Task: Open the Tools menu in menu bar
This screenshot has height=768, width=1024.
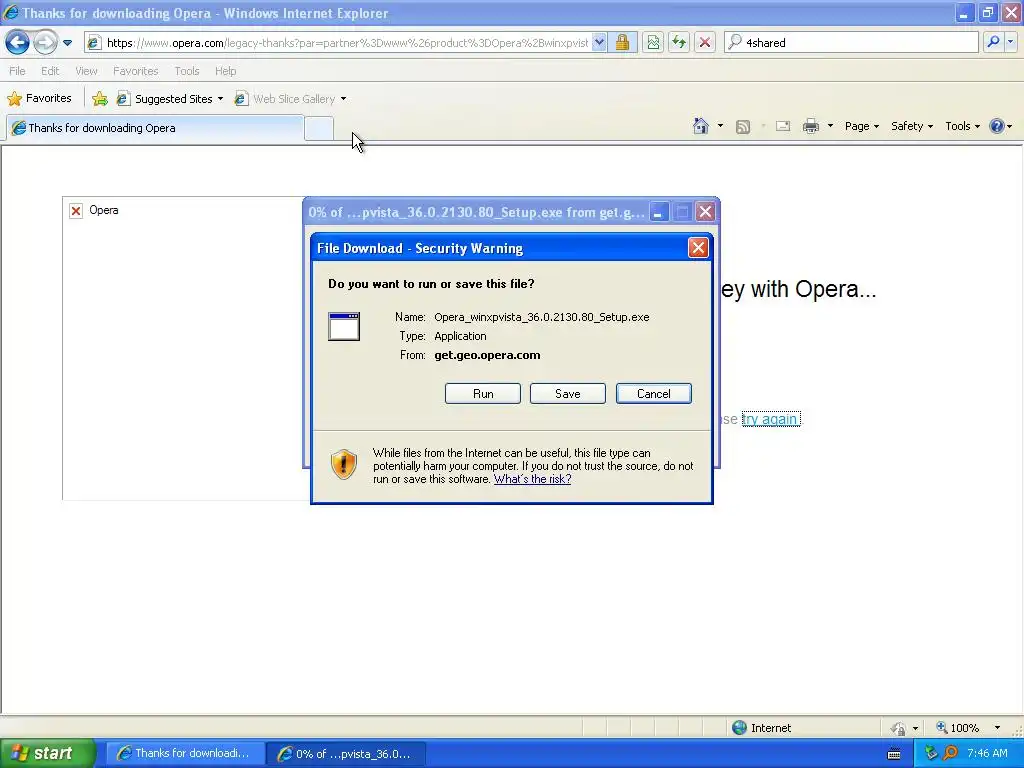Action: (187, 71)
